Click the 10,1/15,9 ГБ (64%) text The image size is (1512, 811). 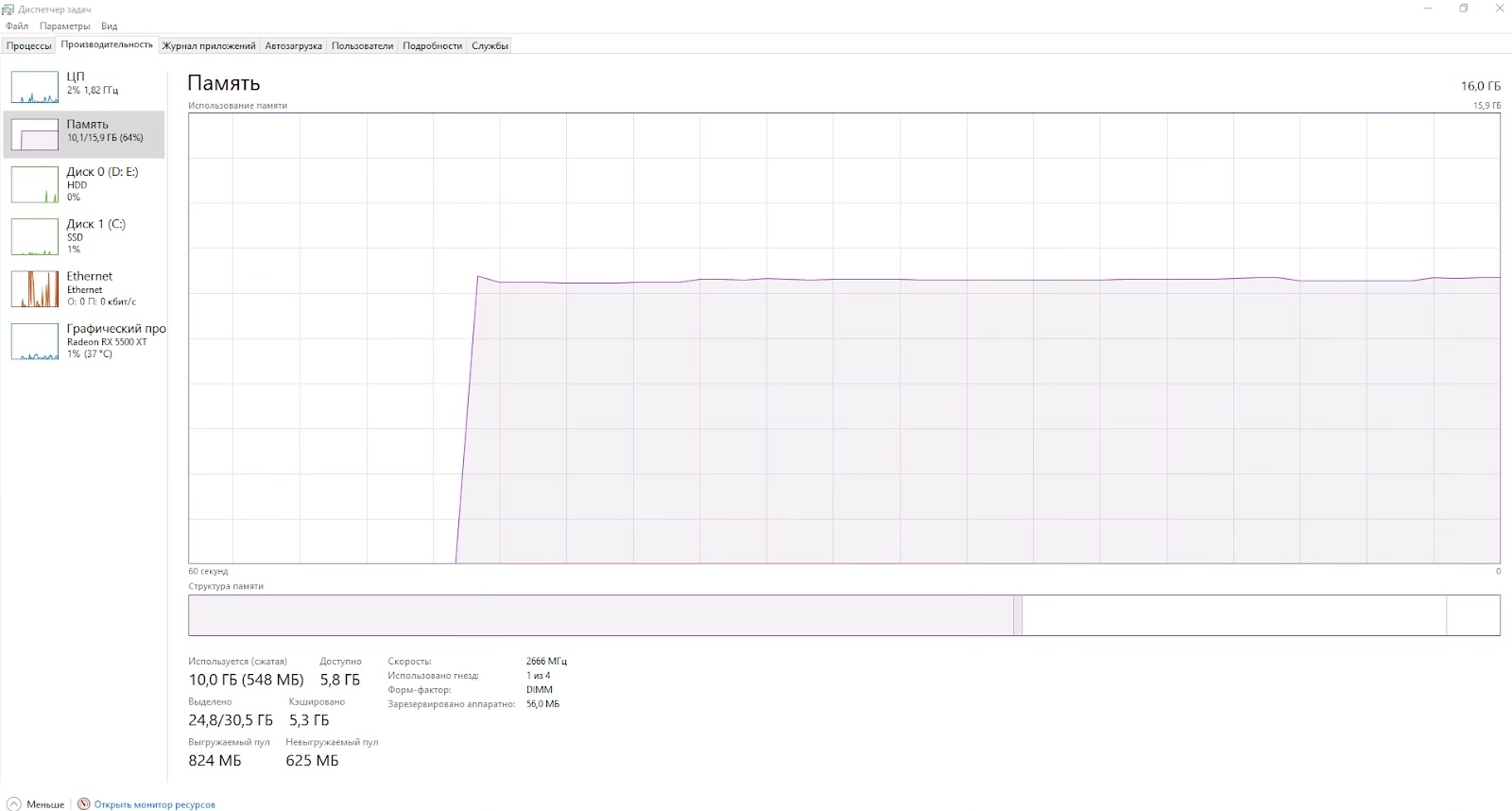pyautogui.click(x=105, y=138)
